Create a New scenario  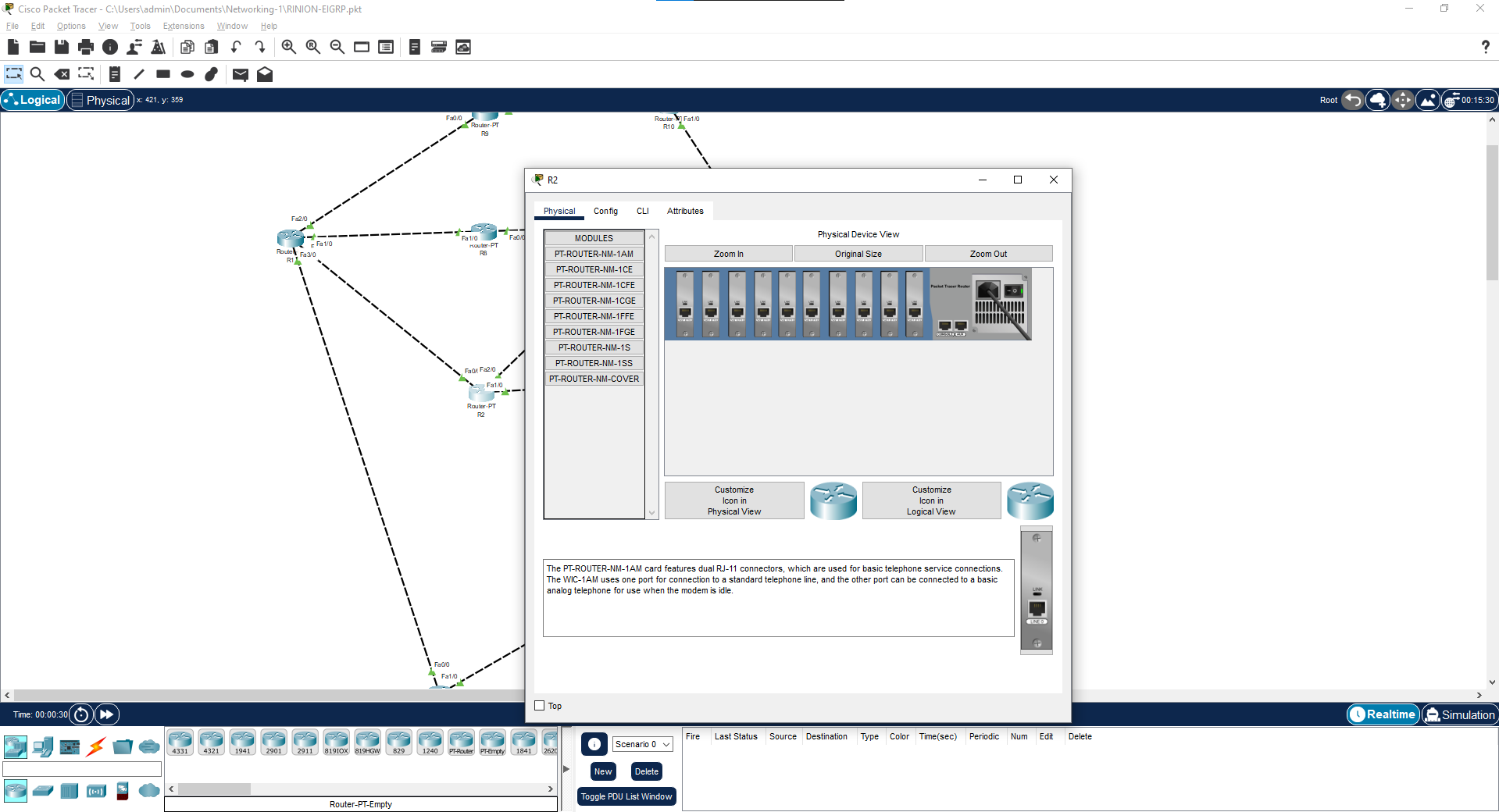pos(603,771)
